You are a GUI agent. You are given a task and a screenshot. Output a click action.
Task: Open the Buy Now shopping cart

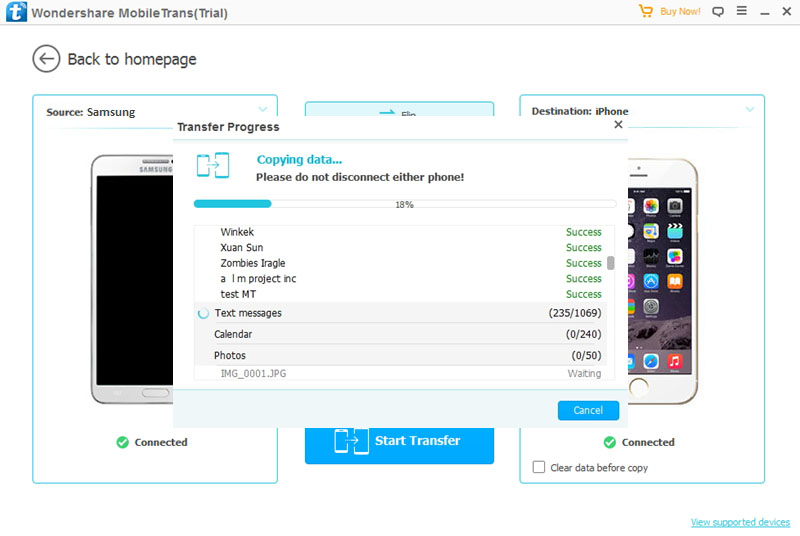coord(645,11)
